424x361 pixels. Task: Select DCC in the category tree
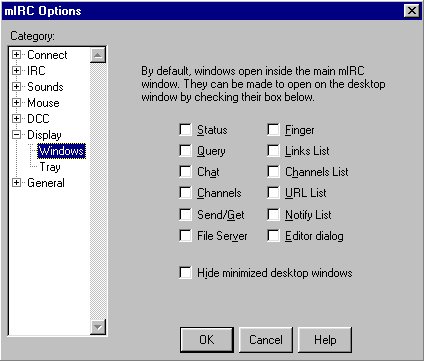point(38,119)
